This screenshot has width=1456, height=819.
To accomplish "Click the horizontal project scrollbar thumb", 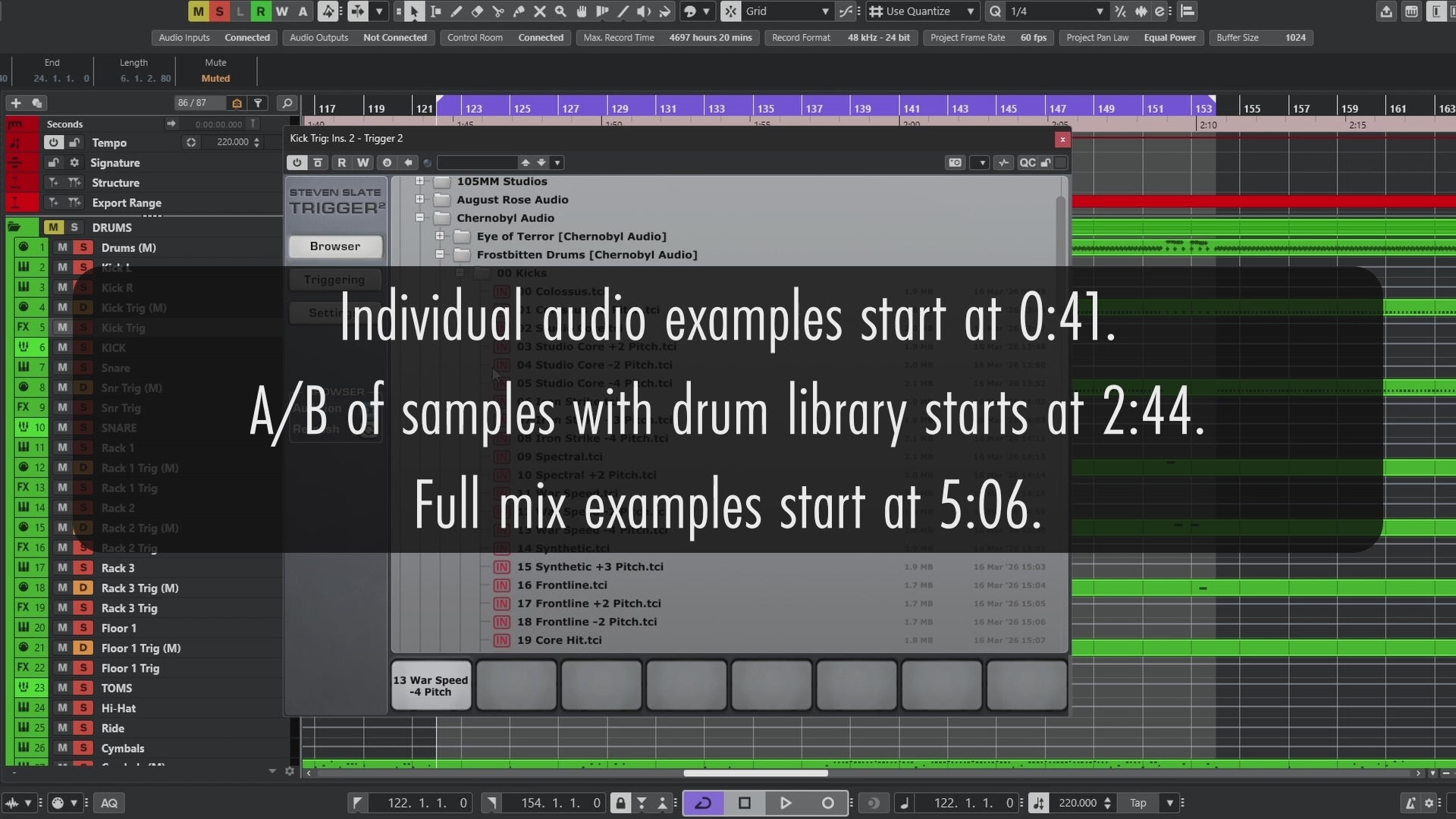I will click(755, 773).
